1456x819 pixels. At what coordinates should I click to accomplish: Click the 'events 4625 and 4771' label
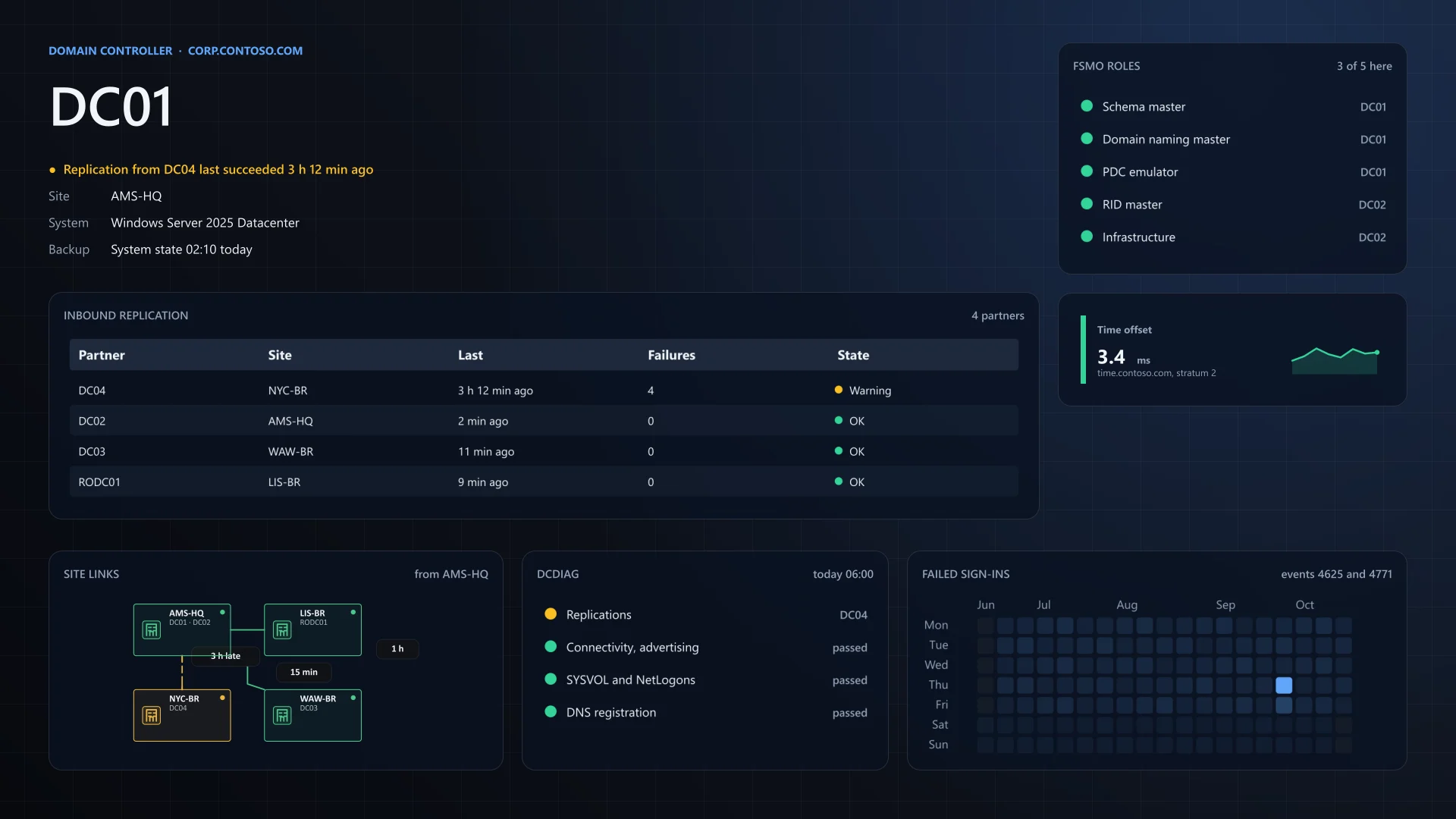click(1336, 574)
